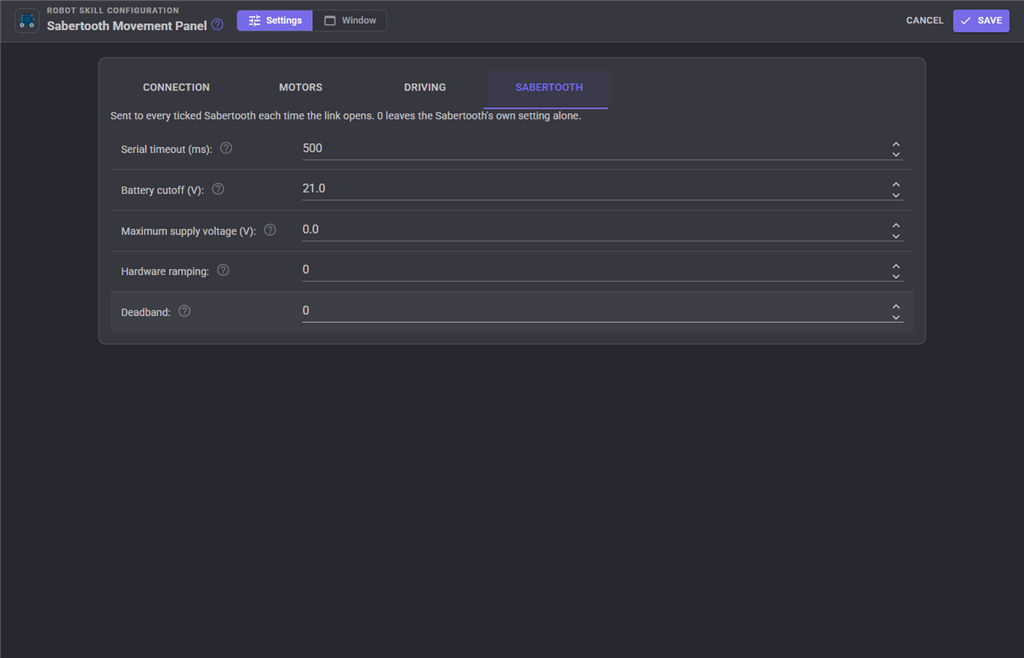Switch to Settings view
The image size is (1024, 658).
tap(275, 21)
